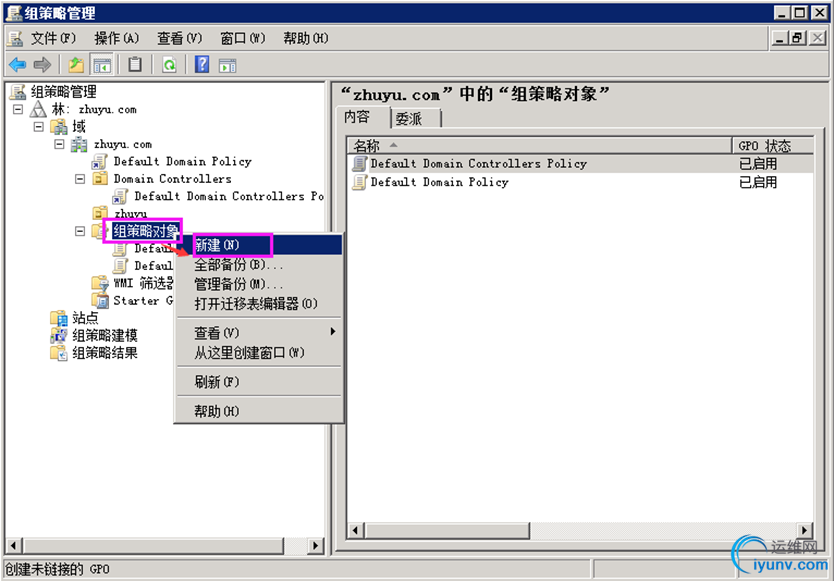The height and width of the screenshot is (581, 834).
Task: Choose 从这里创建窗口(W)
Action: (259, 352)
